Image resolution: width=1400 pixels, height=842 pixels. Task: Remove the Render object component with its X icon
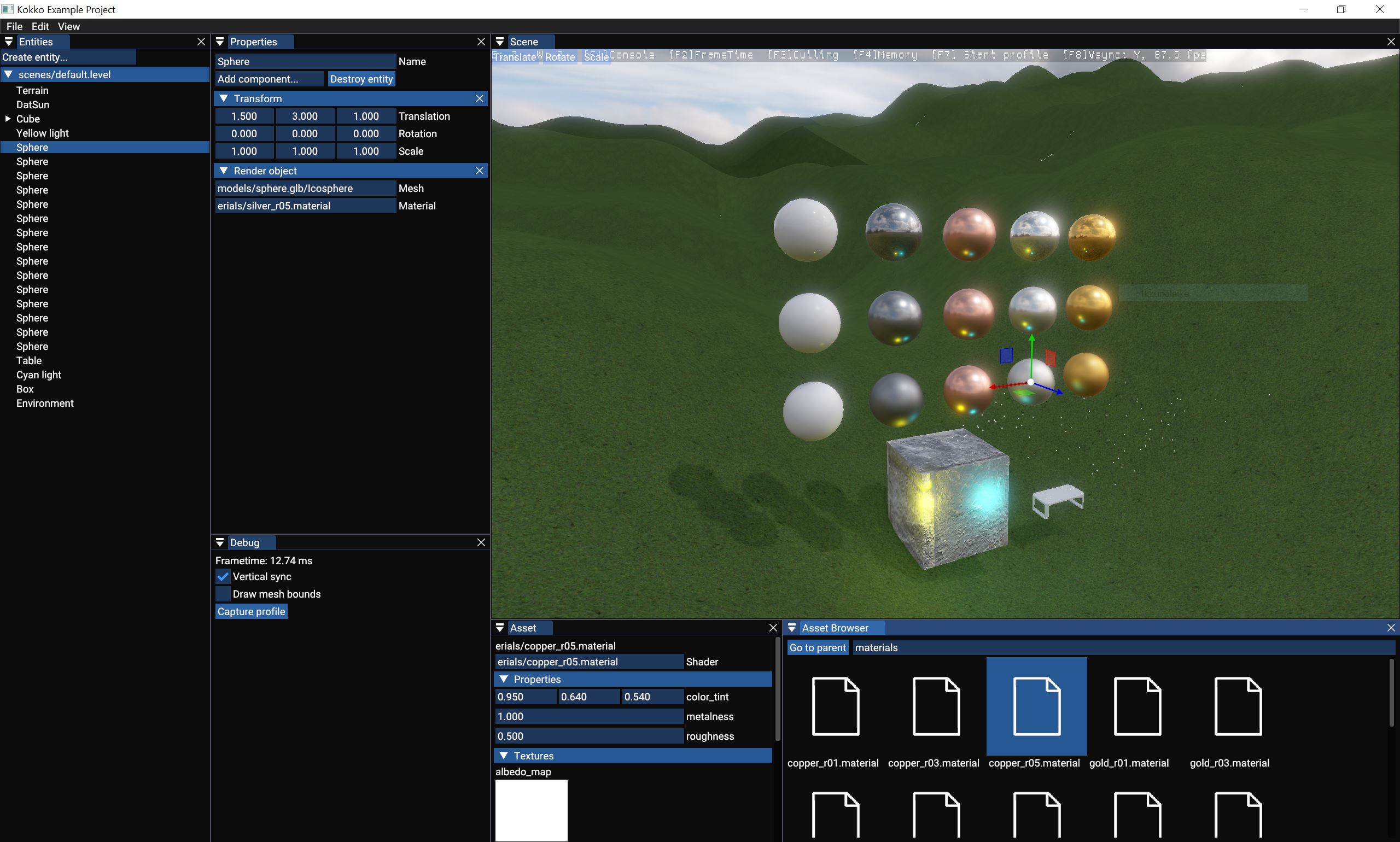point(479,170)
